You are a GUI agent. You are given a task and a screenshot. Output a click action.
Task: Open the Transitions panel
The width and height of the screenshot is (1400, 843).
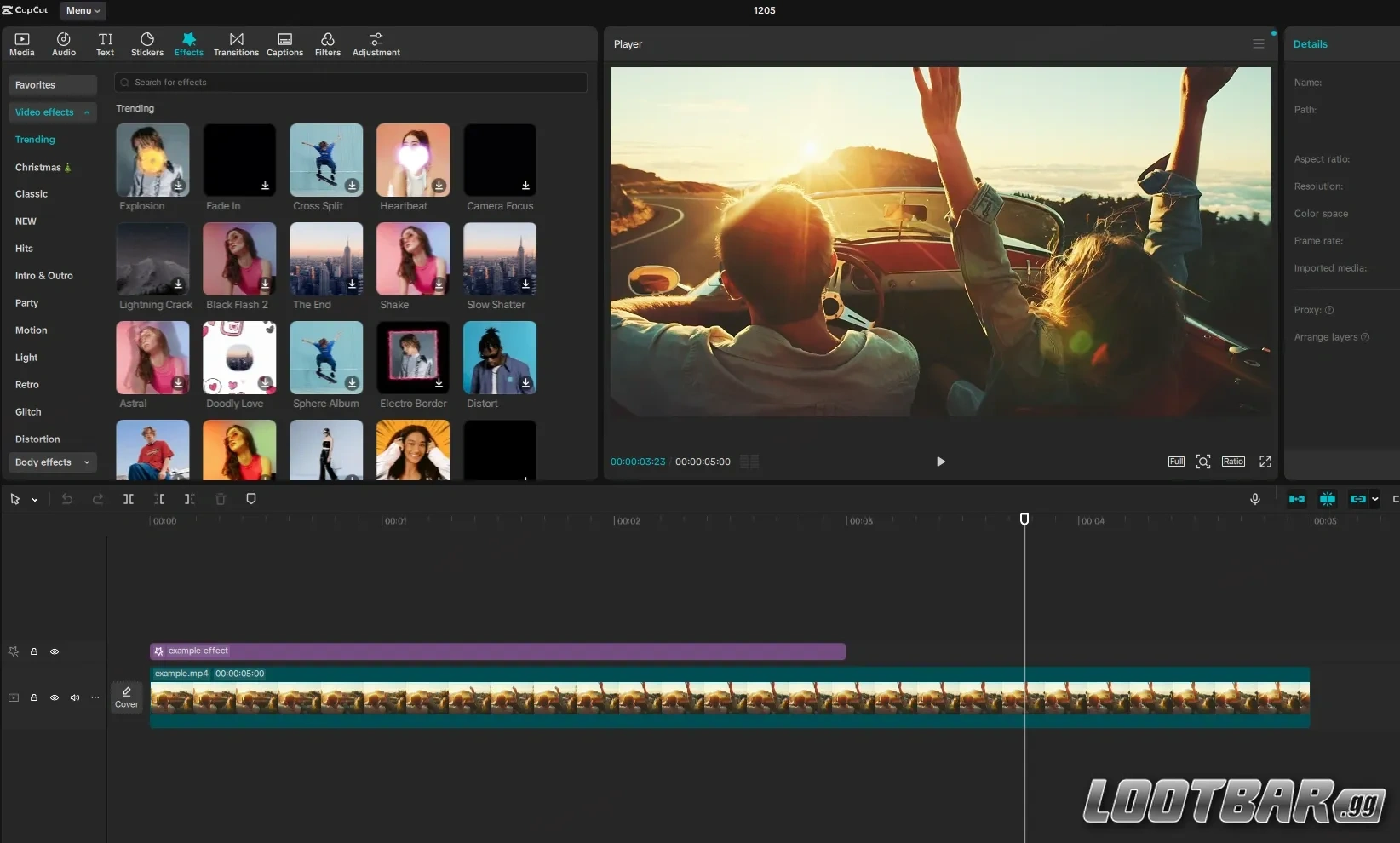236,44
